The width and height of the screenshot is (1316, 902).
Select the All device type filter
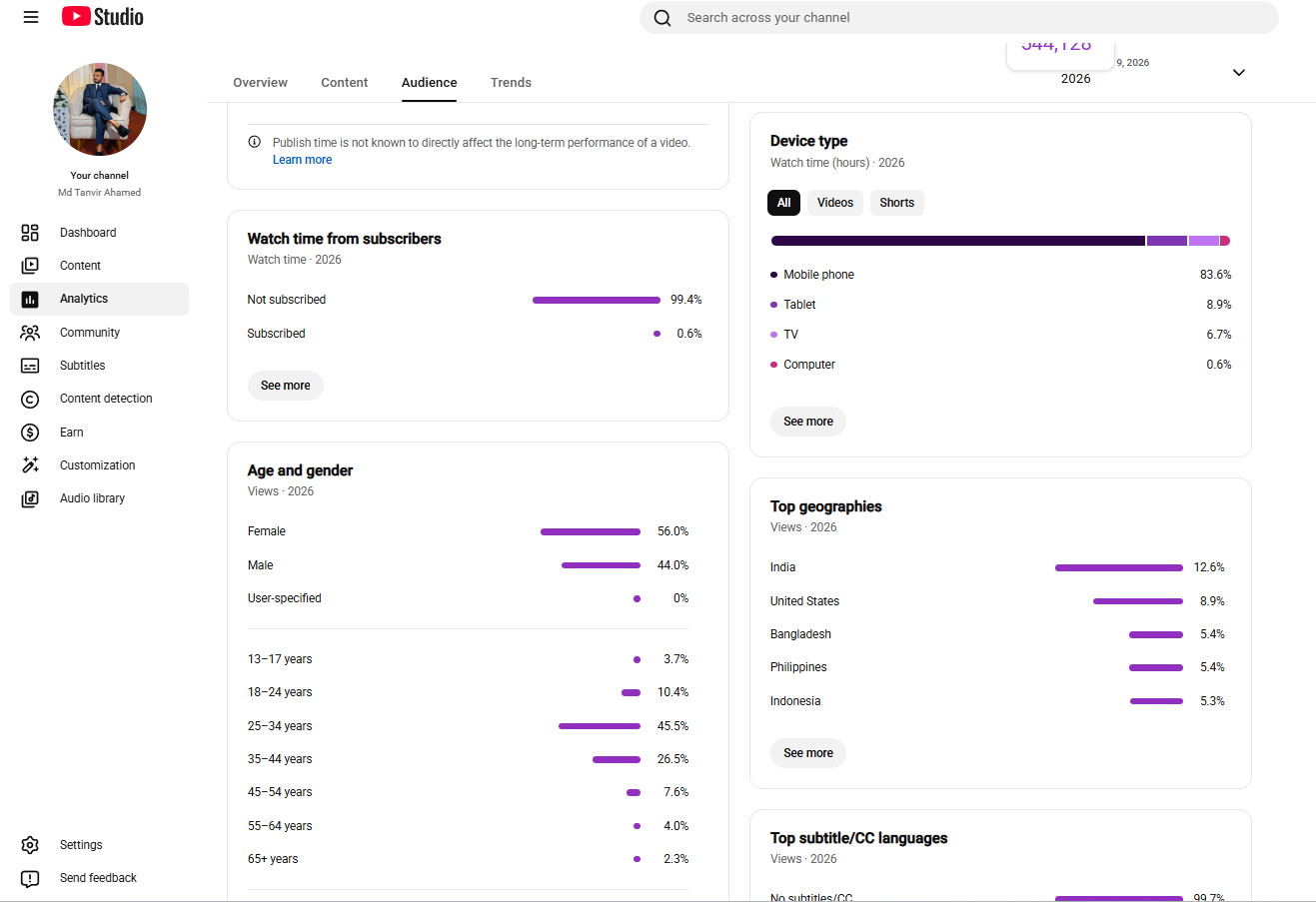pyautogui.click(x=784, y=203)
